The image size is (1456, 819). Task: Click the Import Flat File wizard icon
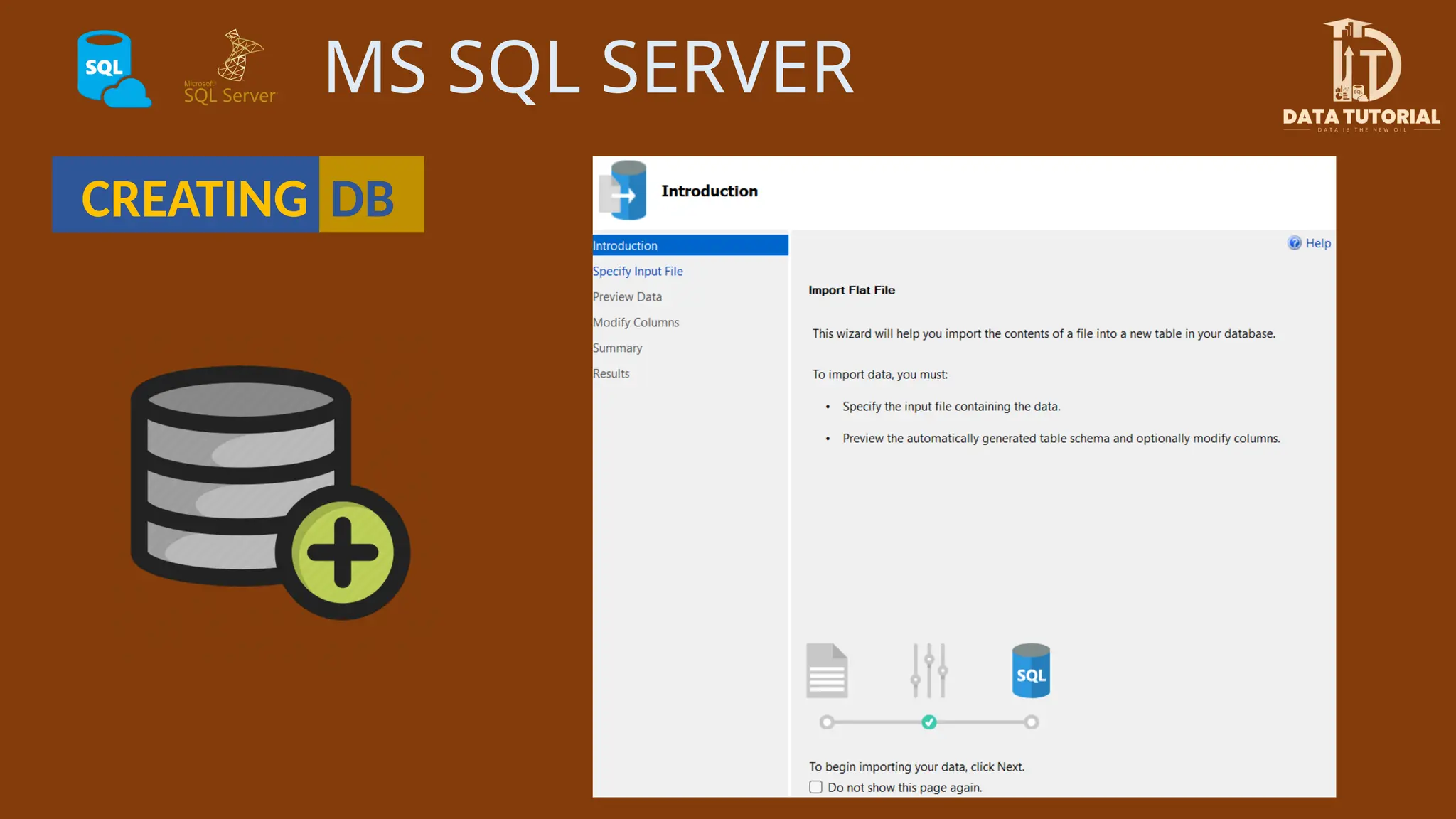pyautogui.click(x=623, y=191)
